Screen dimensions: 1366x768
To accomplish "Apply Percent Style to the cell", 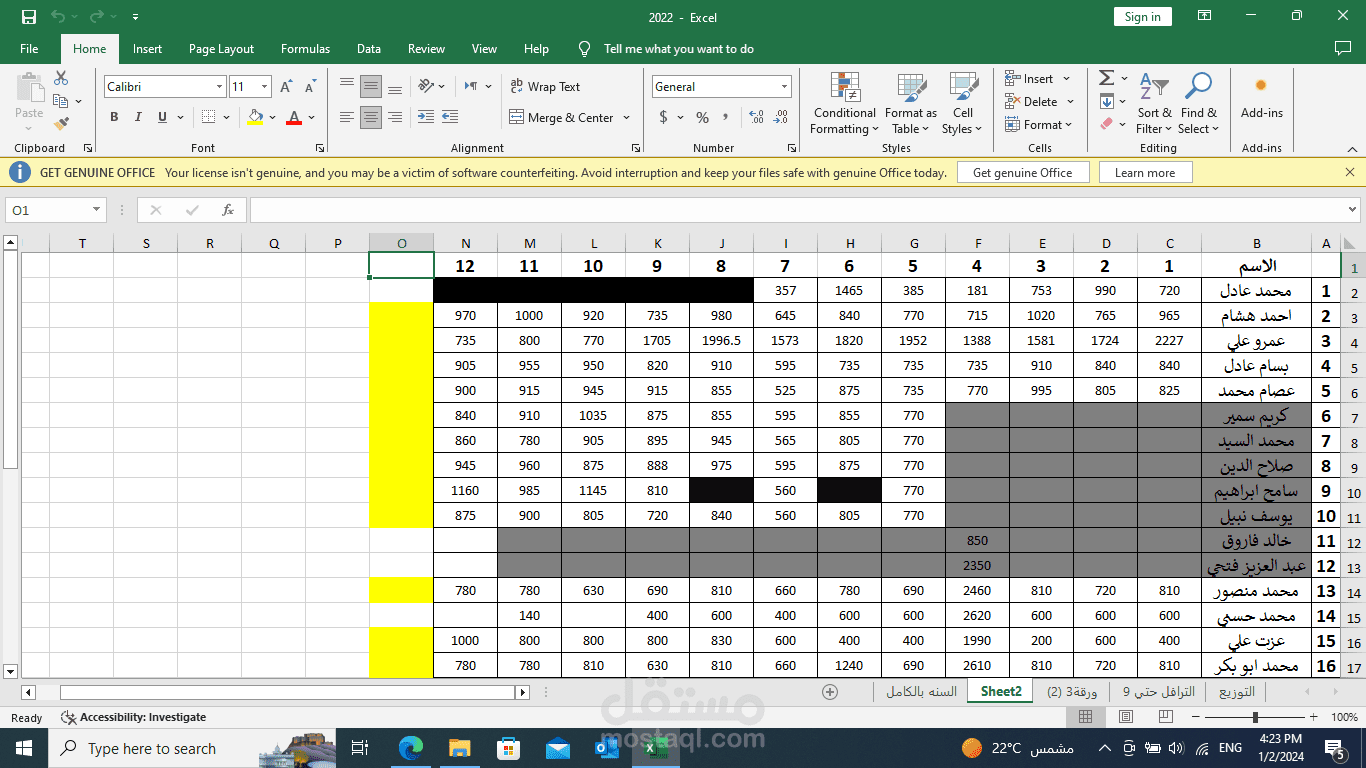I will [x=702, y=117].
